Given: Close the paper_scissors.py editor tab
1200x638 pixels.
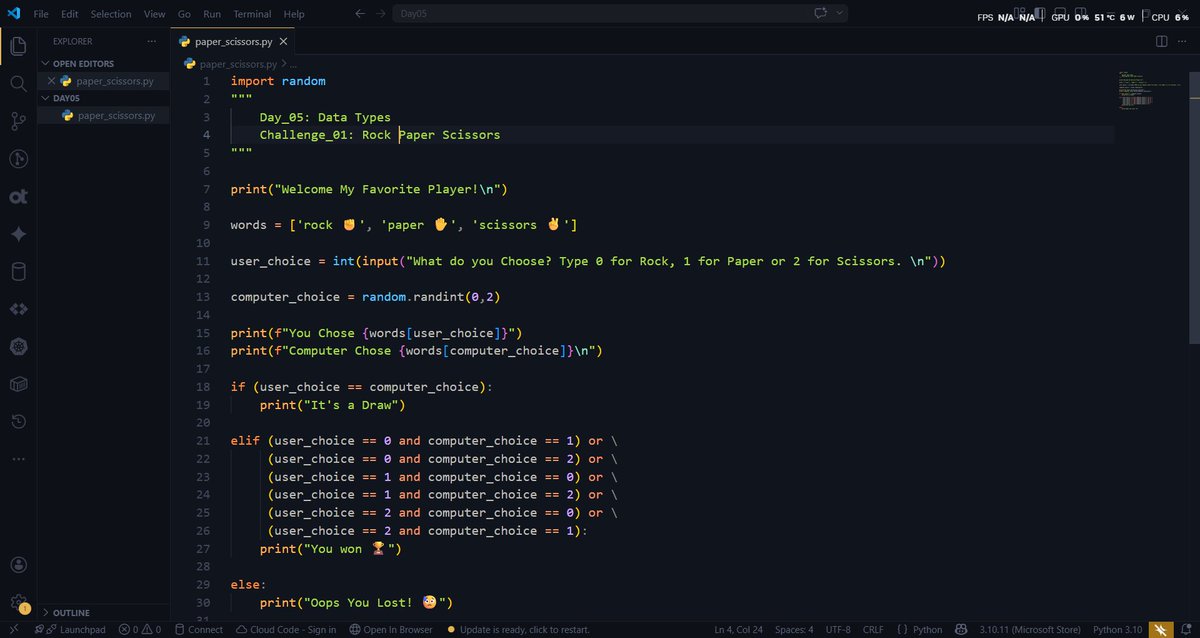Looking at the screenshot, I should pos(283,42).
